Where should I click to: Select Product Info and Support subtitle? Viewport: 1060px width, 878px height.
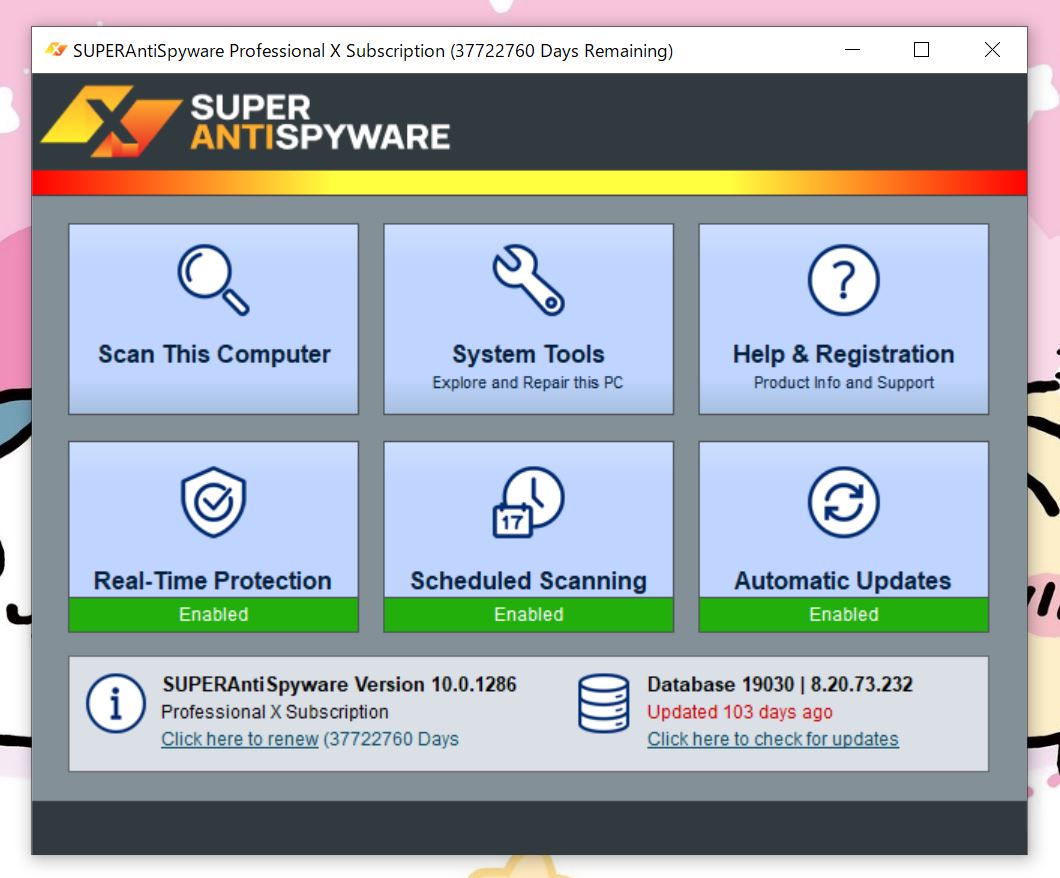844,383
